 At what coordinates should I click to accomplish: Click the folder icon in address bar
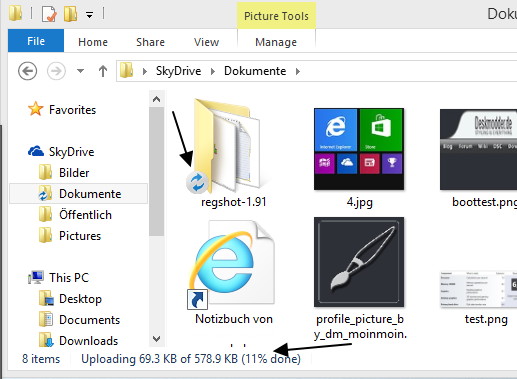click(127, 71)
